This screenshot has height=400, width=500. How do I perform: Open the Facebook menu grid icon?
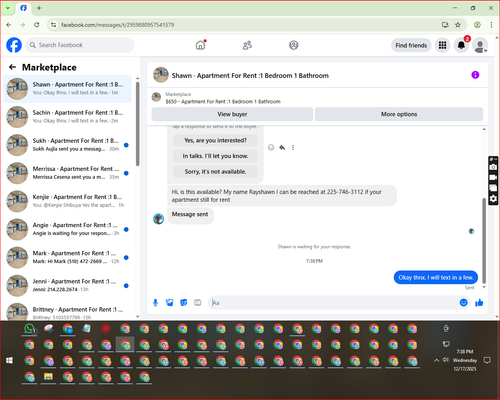tap(442, 45)
